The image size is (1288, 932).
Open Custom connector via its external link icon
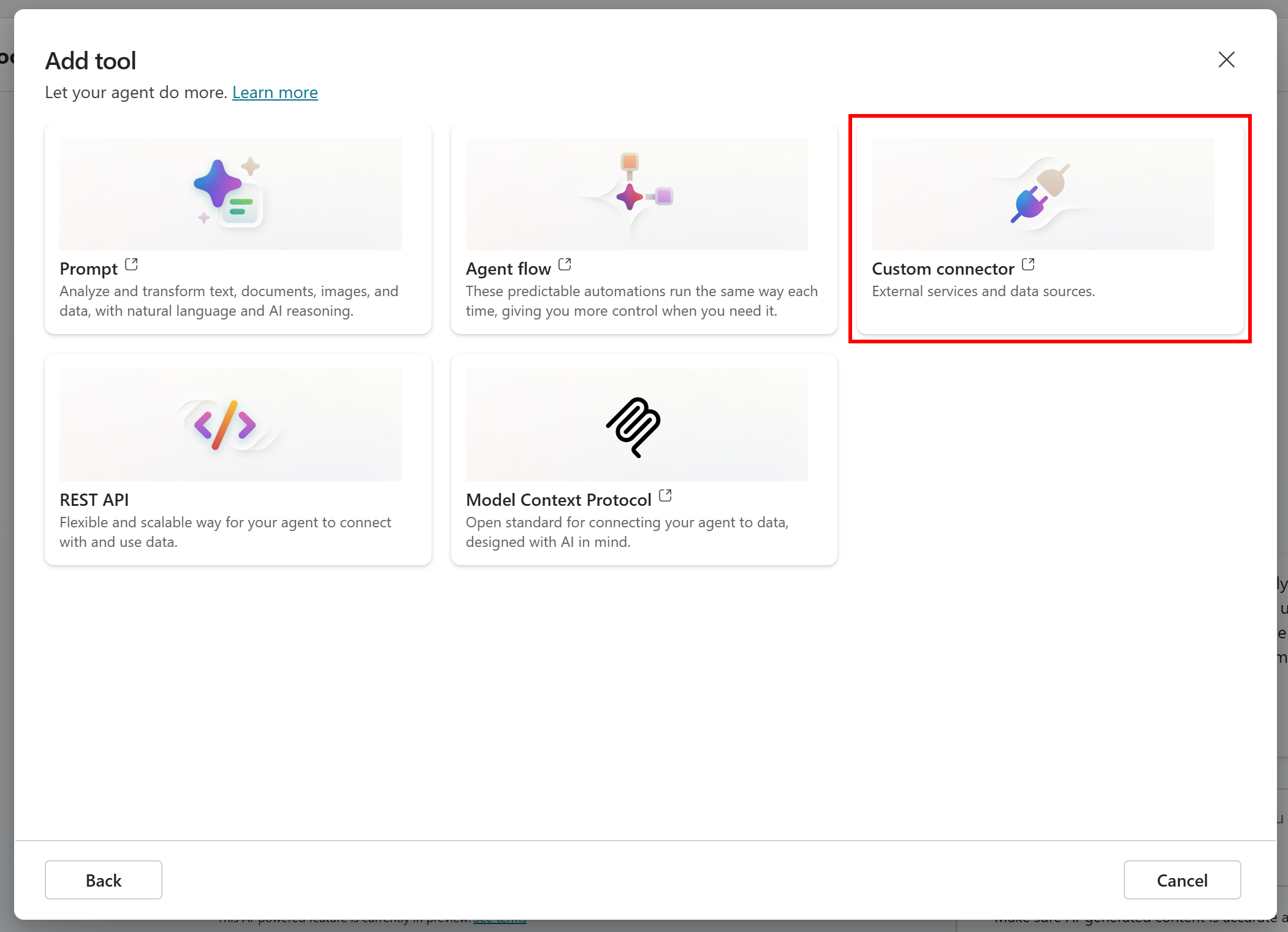(1029, 264)
